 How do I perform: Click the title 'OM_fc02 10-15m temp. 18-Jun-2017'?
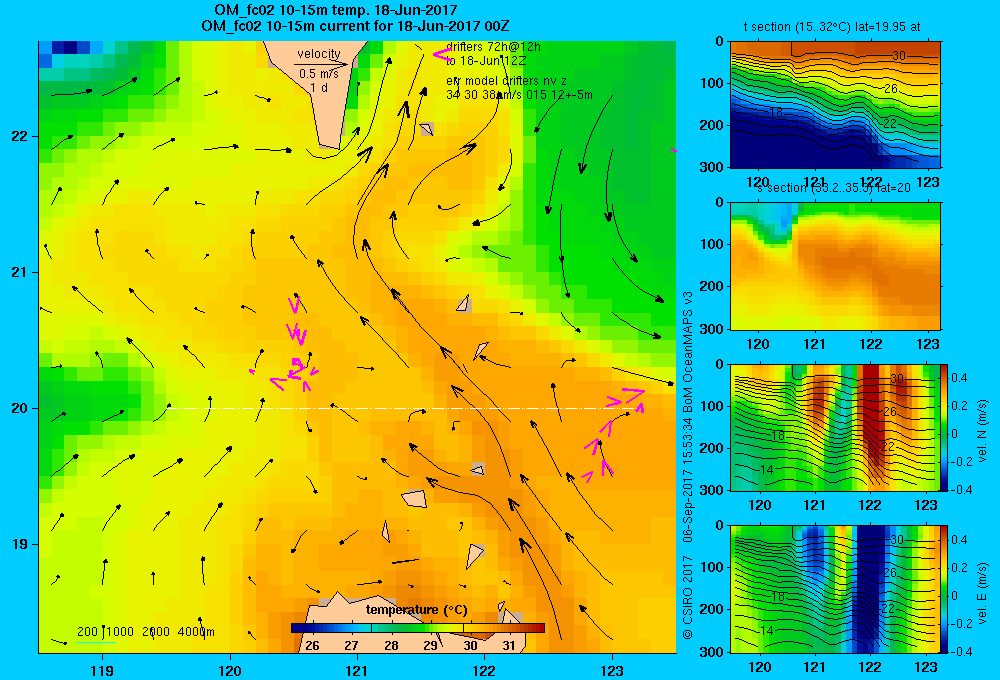(x=335, y=10)
